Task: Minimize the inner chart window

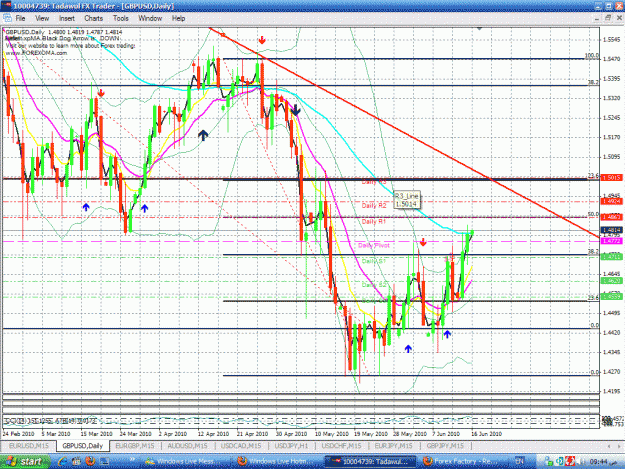Action: click(597, 18)
